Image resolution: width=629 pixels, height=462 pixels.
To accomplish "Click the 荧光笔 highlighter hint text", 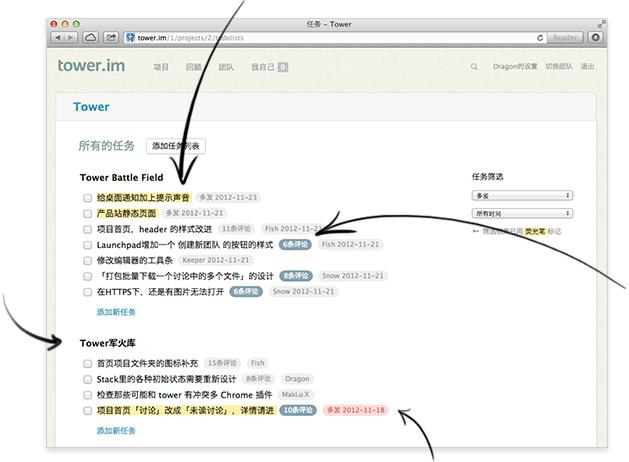I will coord(535,231).
